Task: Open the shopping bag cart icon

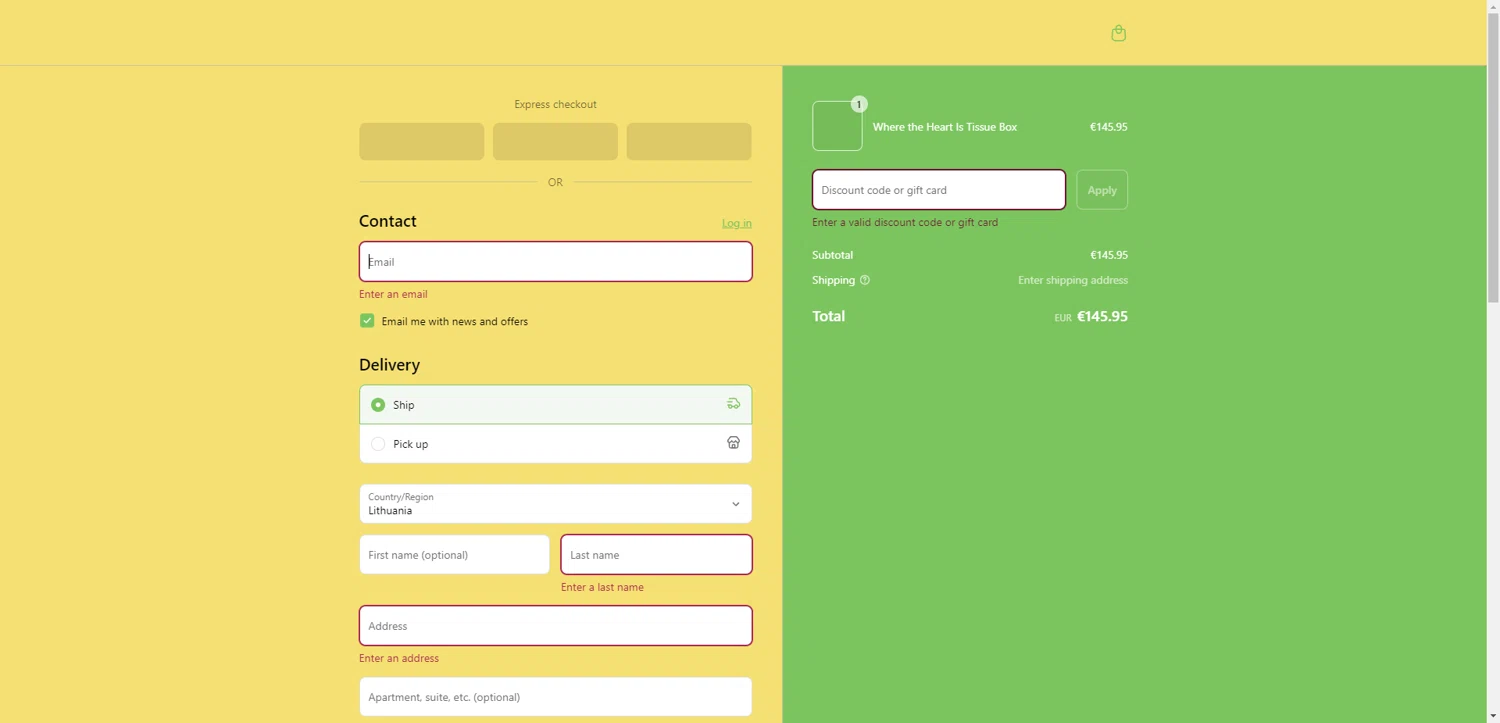Action: pos(1118,33)
